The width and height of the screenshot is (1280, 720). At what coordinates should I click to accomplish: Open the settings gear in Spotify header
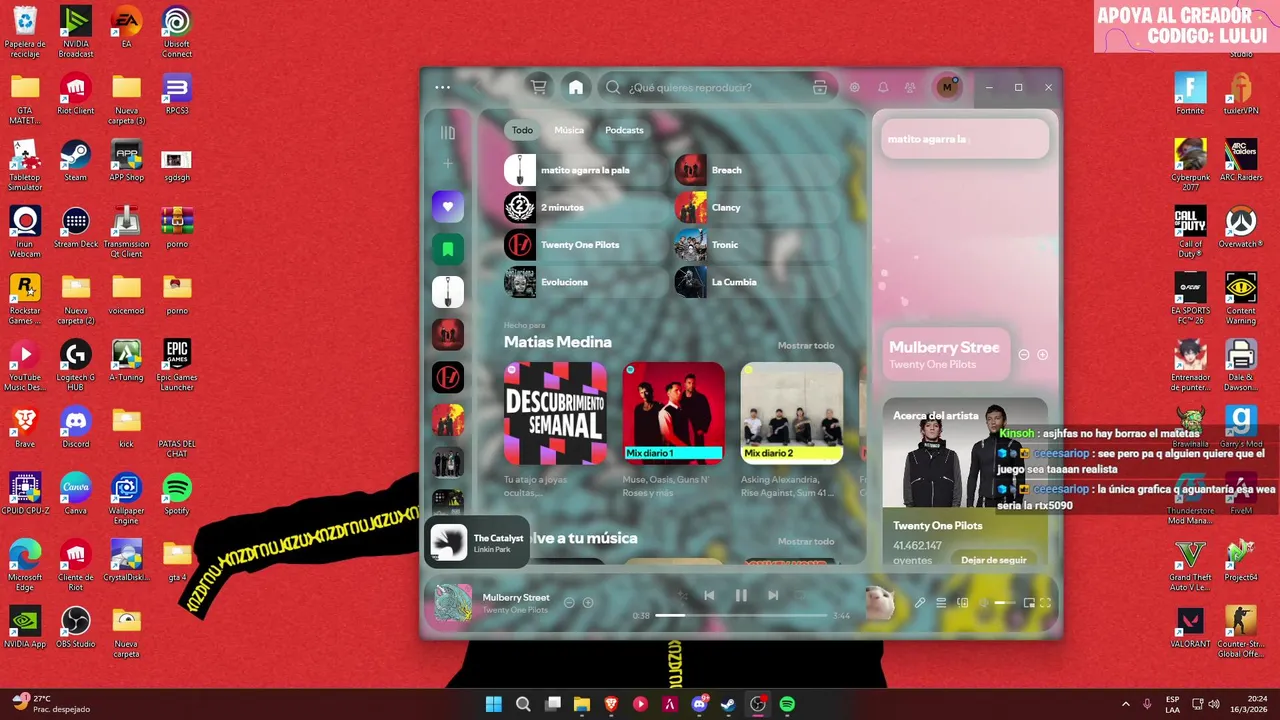855,87
